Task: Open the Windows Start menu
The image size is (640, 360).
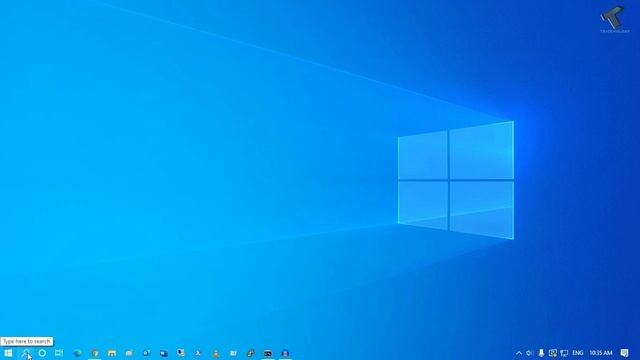Action: [x=8, y=353]
